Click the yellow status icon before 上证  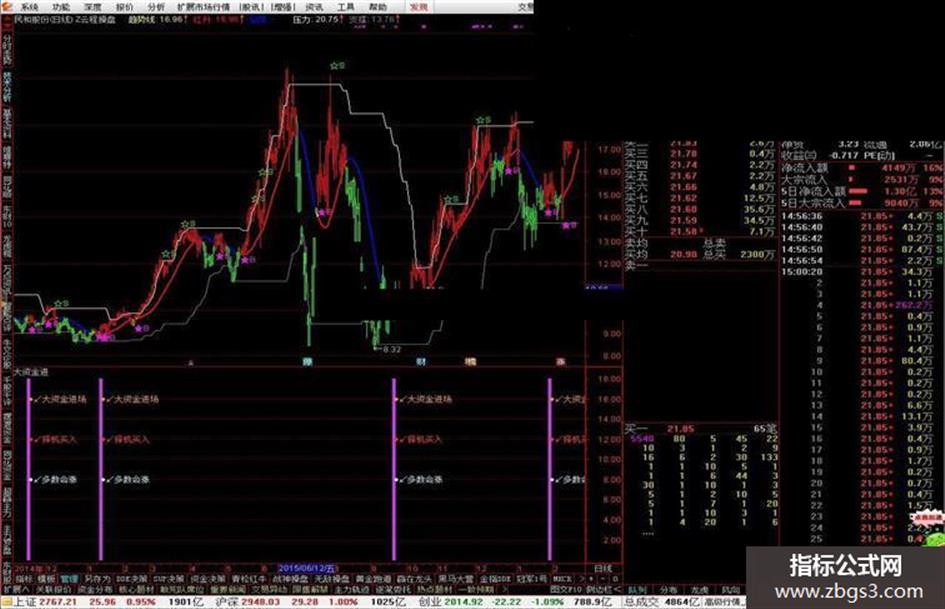[6, 602]
